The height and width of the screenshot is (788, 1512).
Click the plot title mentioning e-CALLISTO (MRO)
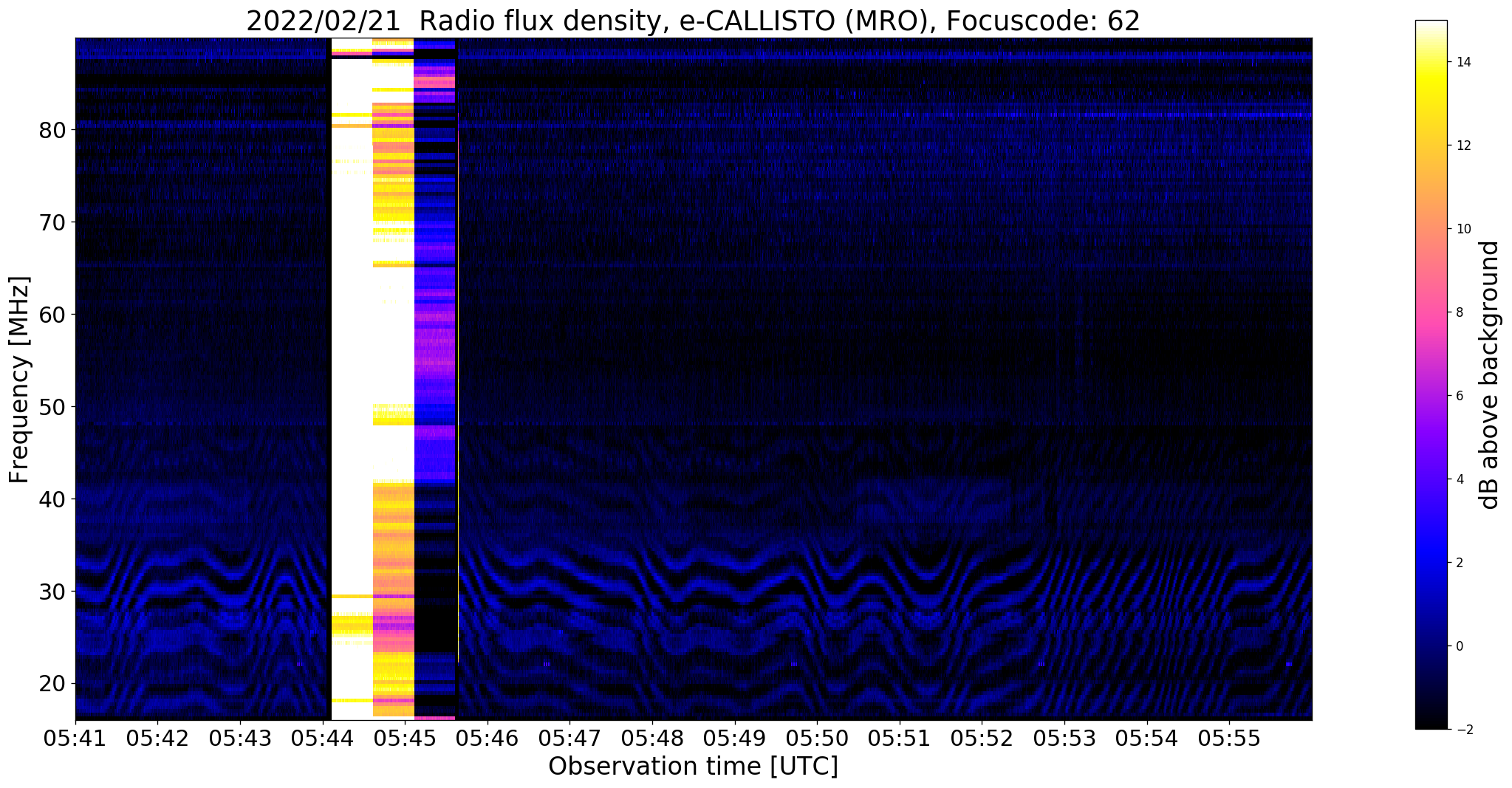(693, 21)
